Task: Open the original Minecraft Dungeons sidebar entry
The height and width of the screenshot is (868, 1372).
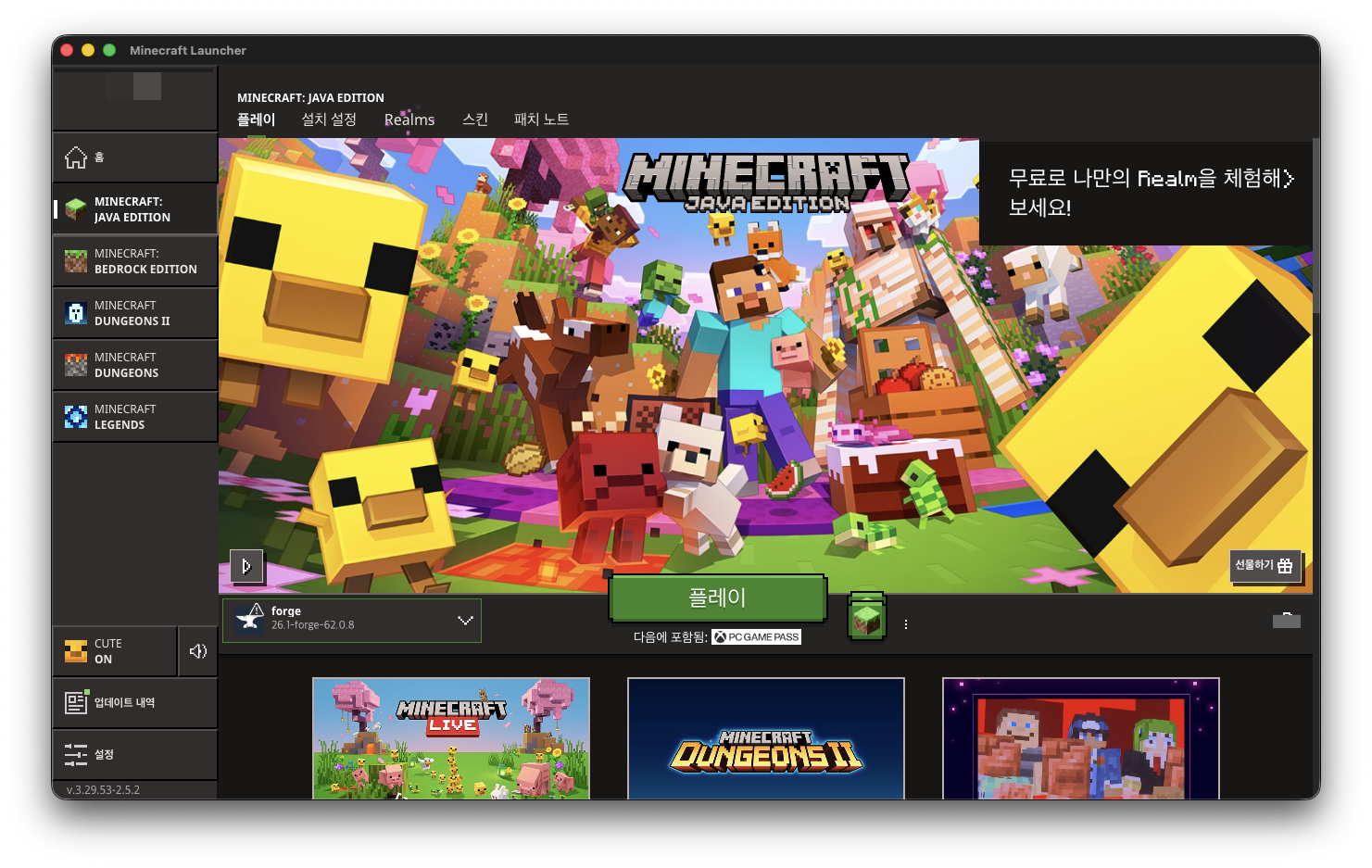Action: [x=135, y=365]
